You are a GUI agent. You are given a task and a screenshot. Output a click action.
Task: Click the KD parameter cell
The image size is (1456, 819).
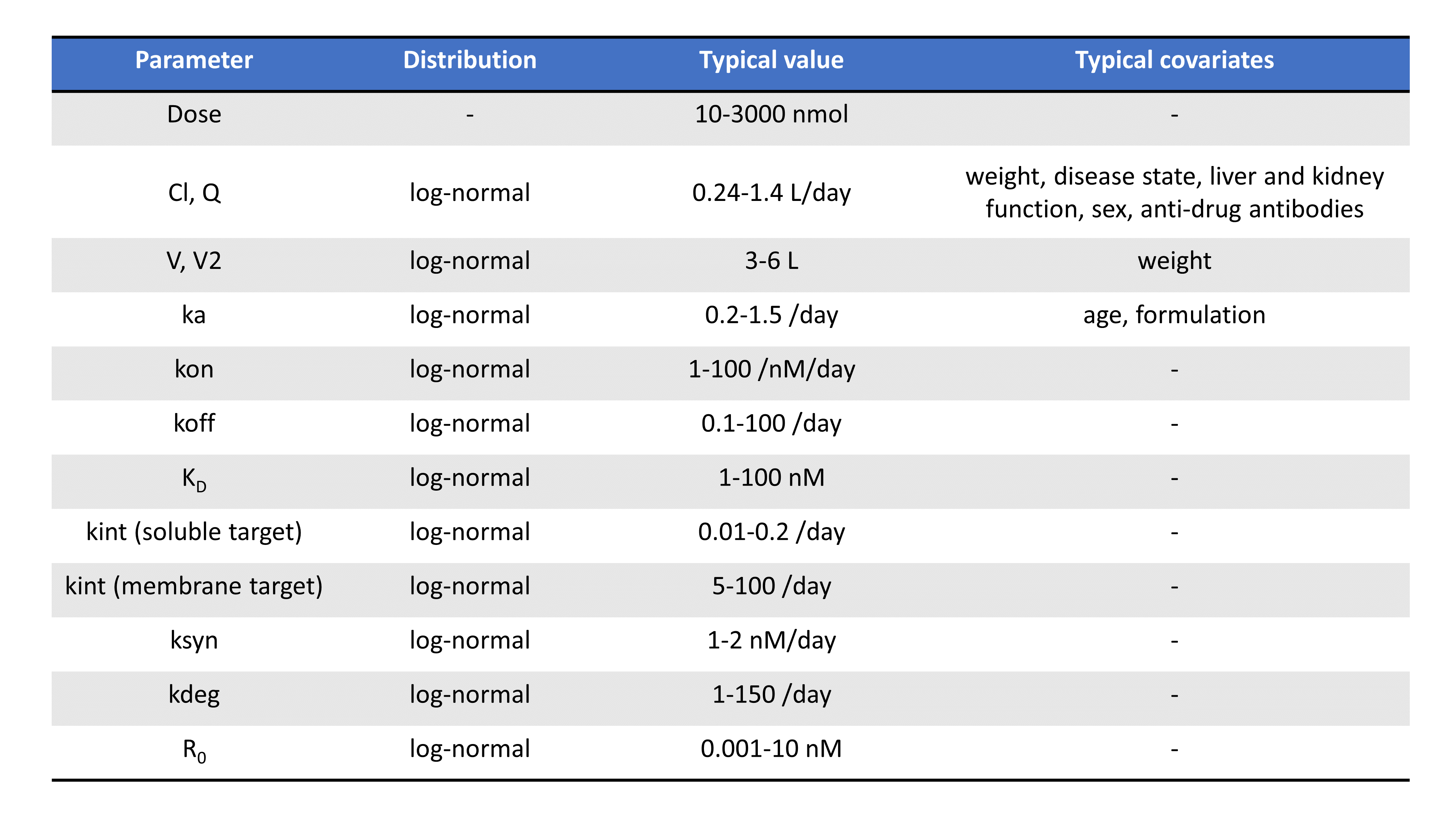tap(194, 479)
